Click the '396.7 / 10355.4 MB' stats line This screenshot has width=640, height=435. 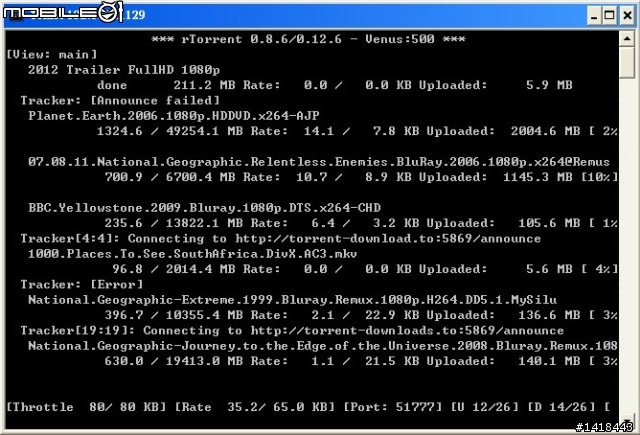pos(361,315)
